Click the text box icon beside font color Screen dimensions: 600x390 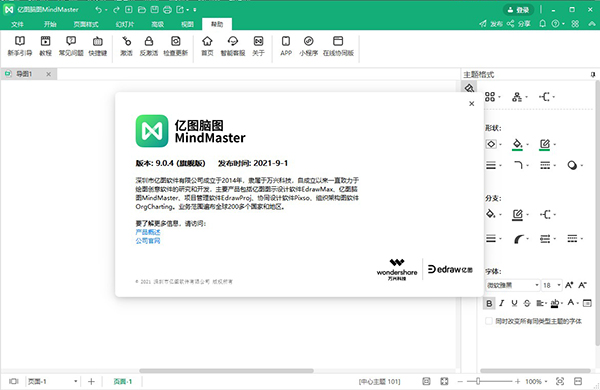pos(587,303)
